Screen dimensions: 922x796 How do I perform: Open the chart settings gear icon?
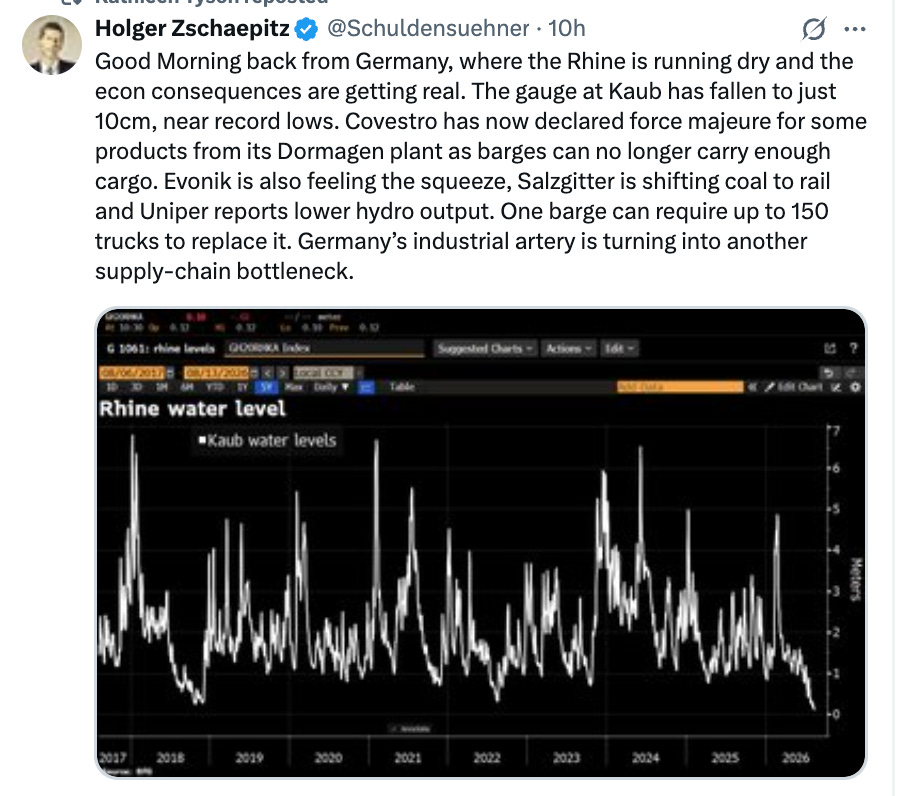856,387
